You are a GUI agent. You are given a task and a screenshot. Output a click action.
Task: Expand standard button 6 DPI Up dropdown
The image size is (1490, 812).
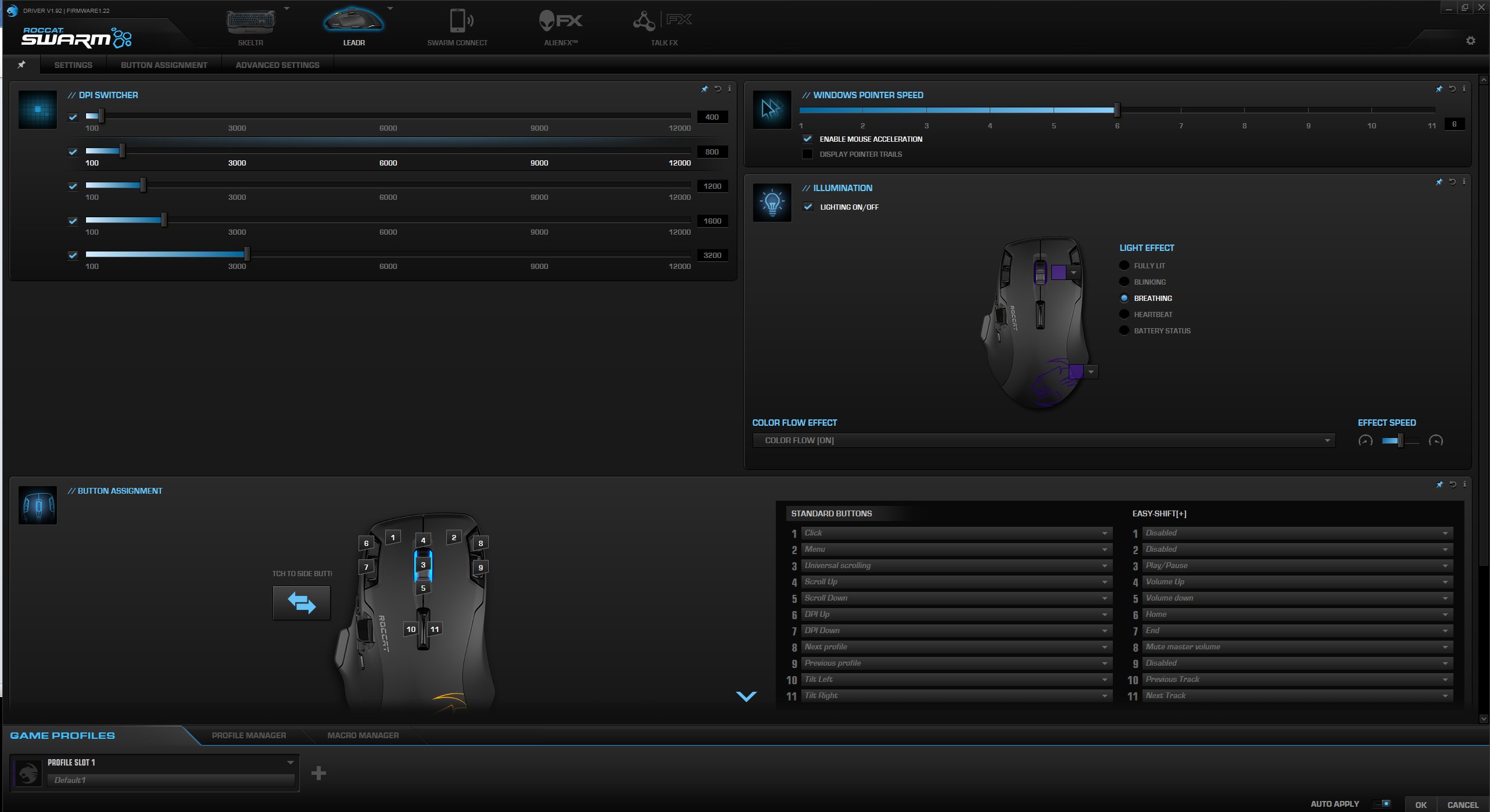coord(1104,615)
